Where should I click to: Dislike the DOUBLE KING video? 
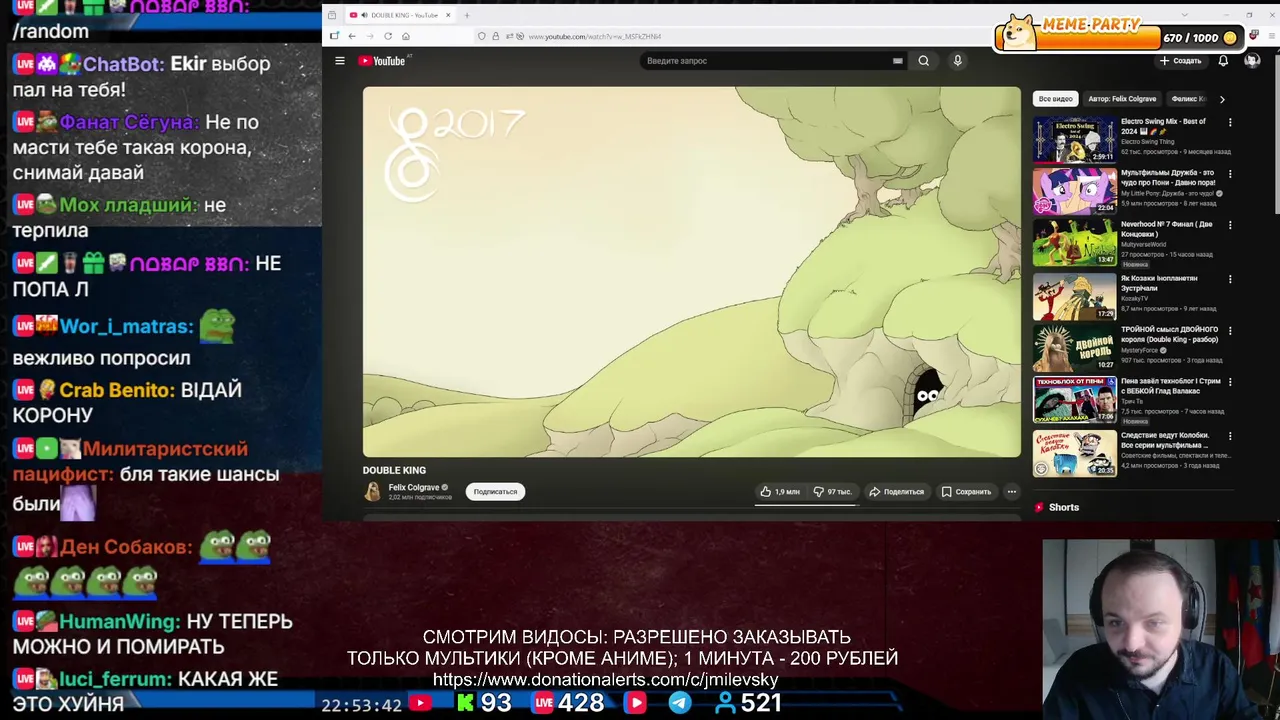click(x=832, y=492)
